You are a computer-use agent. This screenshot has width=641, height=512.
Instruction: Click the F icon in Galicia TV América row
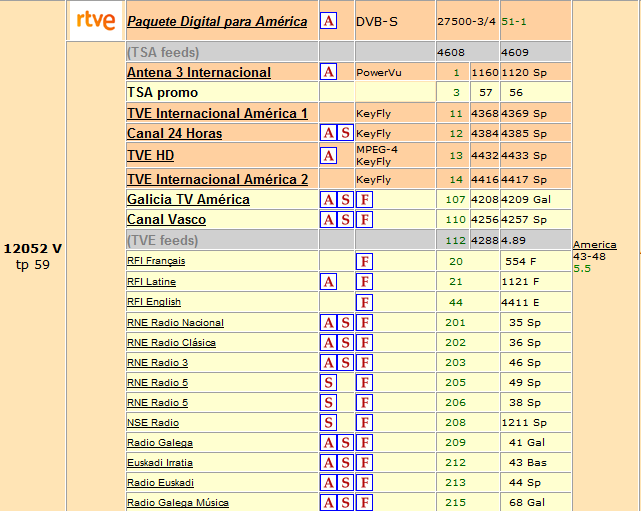[364, 200]
